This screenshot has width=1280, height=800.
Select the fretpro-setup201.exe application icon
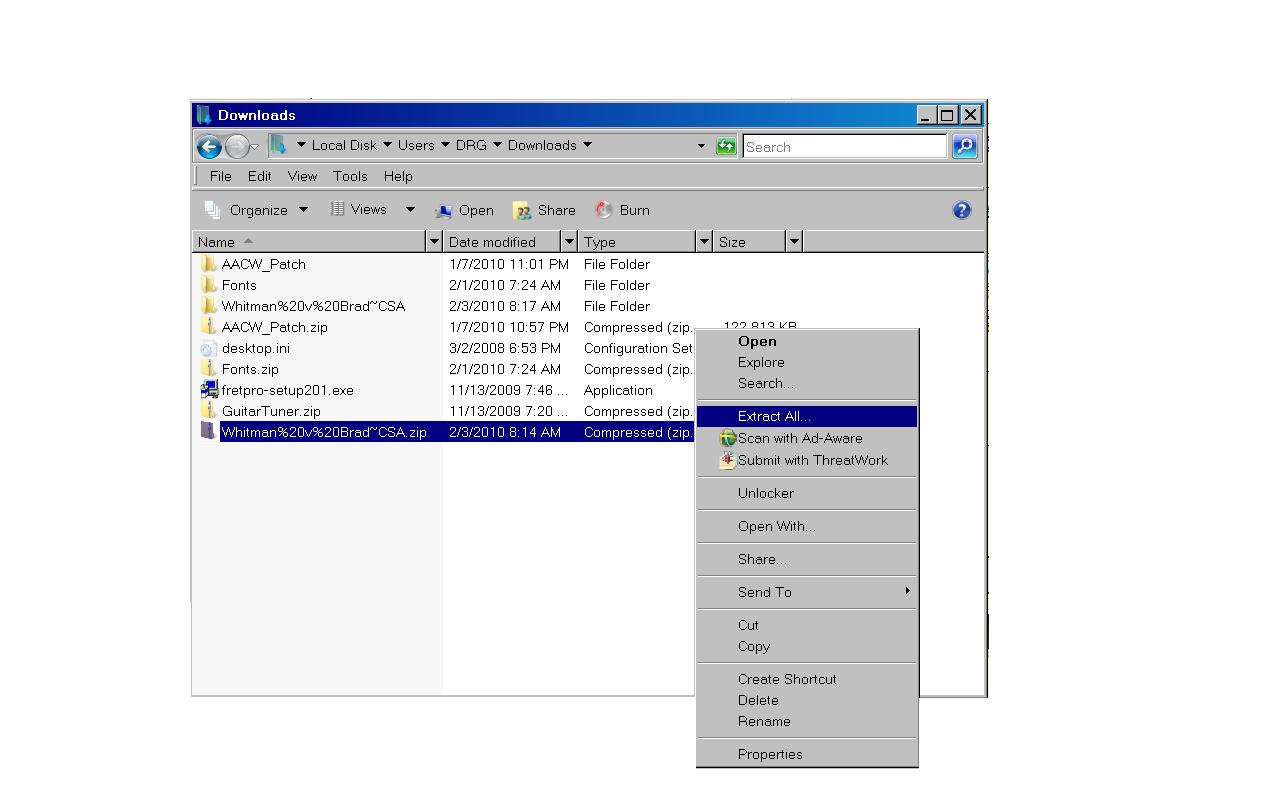coord(208,390)
